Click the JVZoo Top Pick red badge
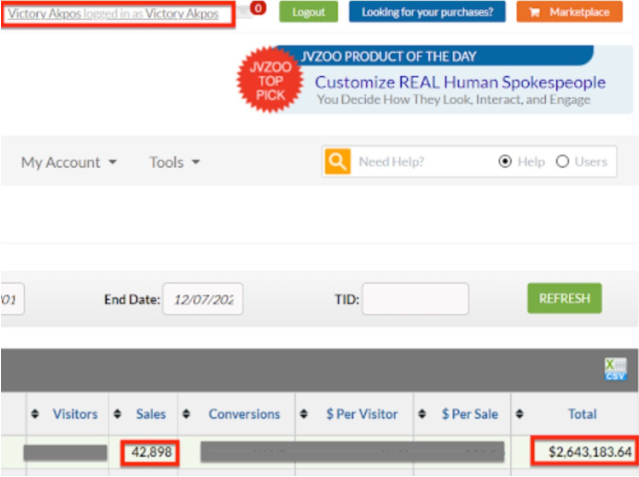639x477 pixels. coord(270,80)
